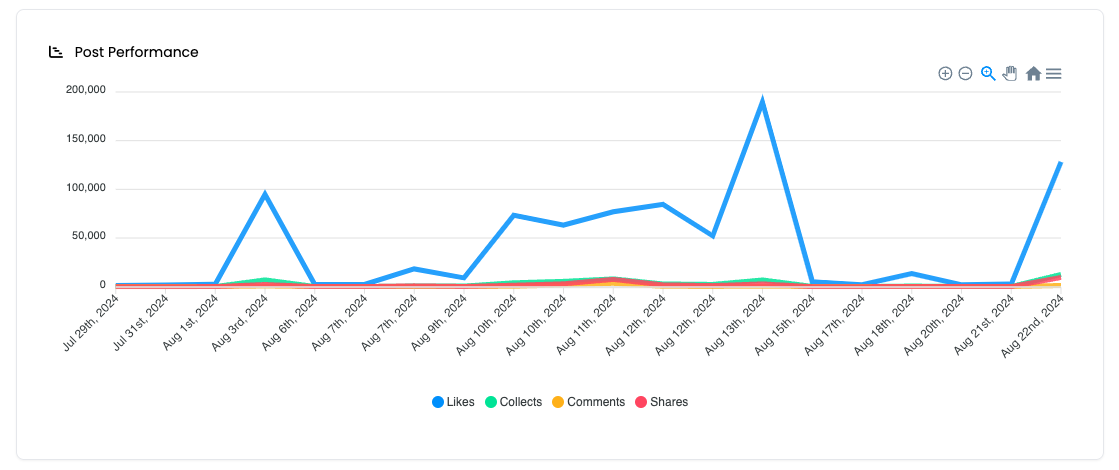Click the Jul 29th, 2024 axis label

pos(90,324)
